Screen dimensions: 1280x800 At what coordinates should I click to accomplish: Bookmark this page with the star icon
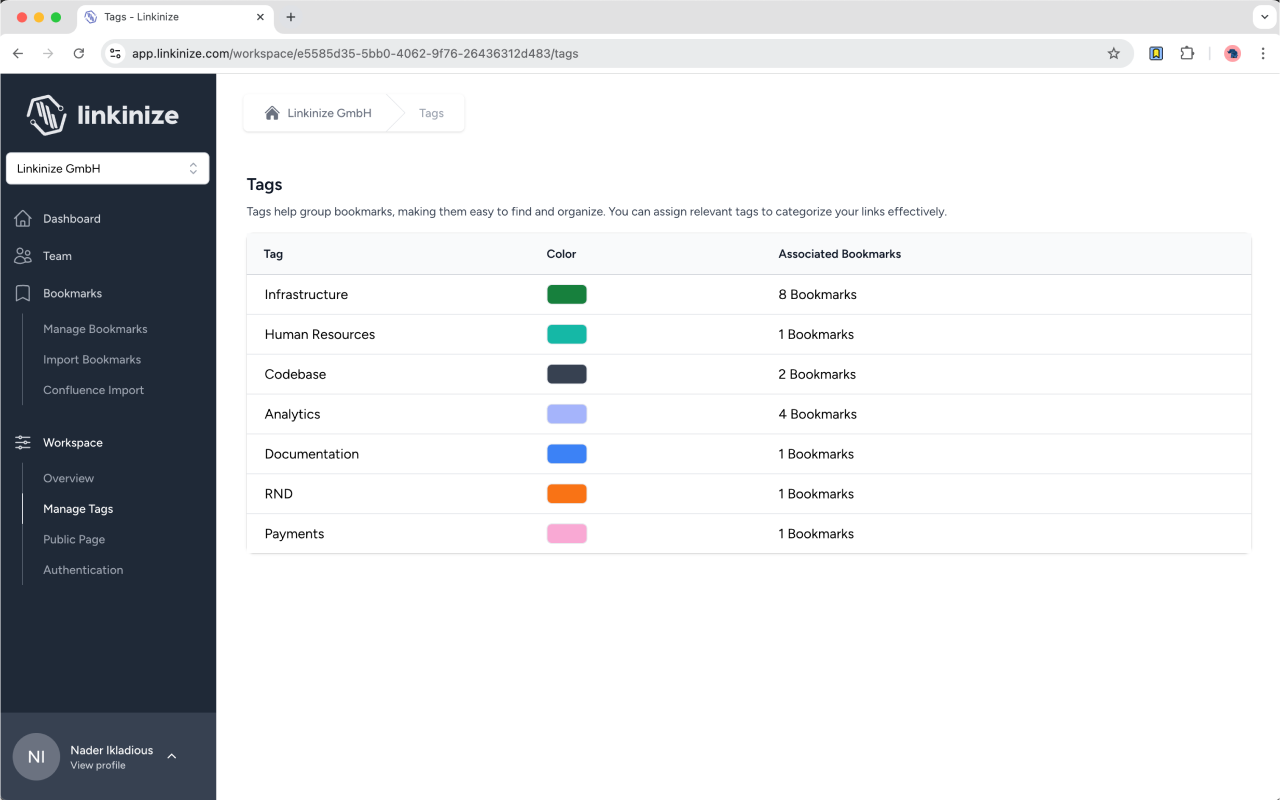(1113, 53)
